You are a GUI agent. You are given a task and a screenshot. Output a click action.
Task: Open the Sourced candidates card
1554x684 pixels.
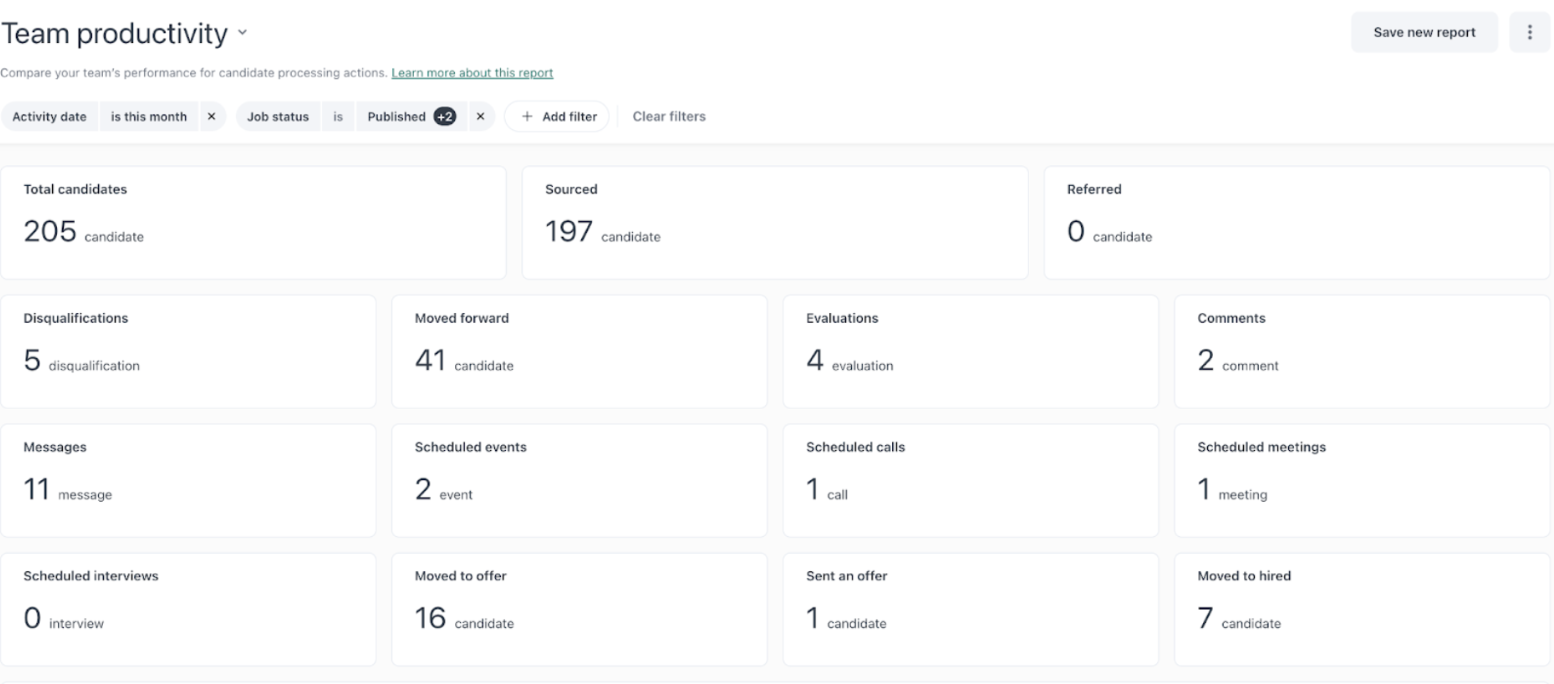(x=774, y=222)
